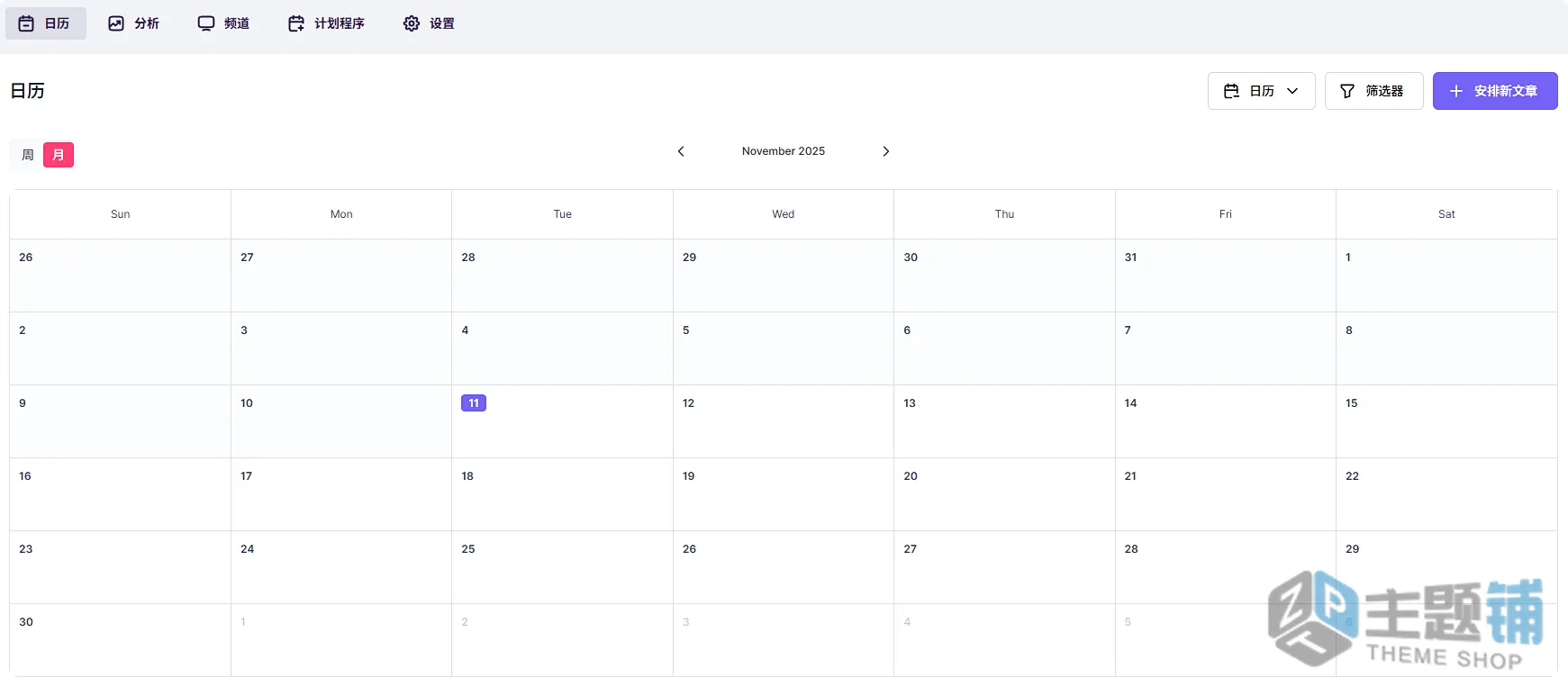Image resolution: width=1568 pixels, height=696 pixels.
Task: Select date 5 in the calendar
Action: click(784, 348)
